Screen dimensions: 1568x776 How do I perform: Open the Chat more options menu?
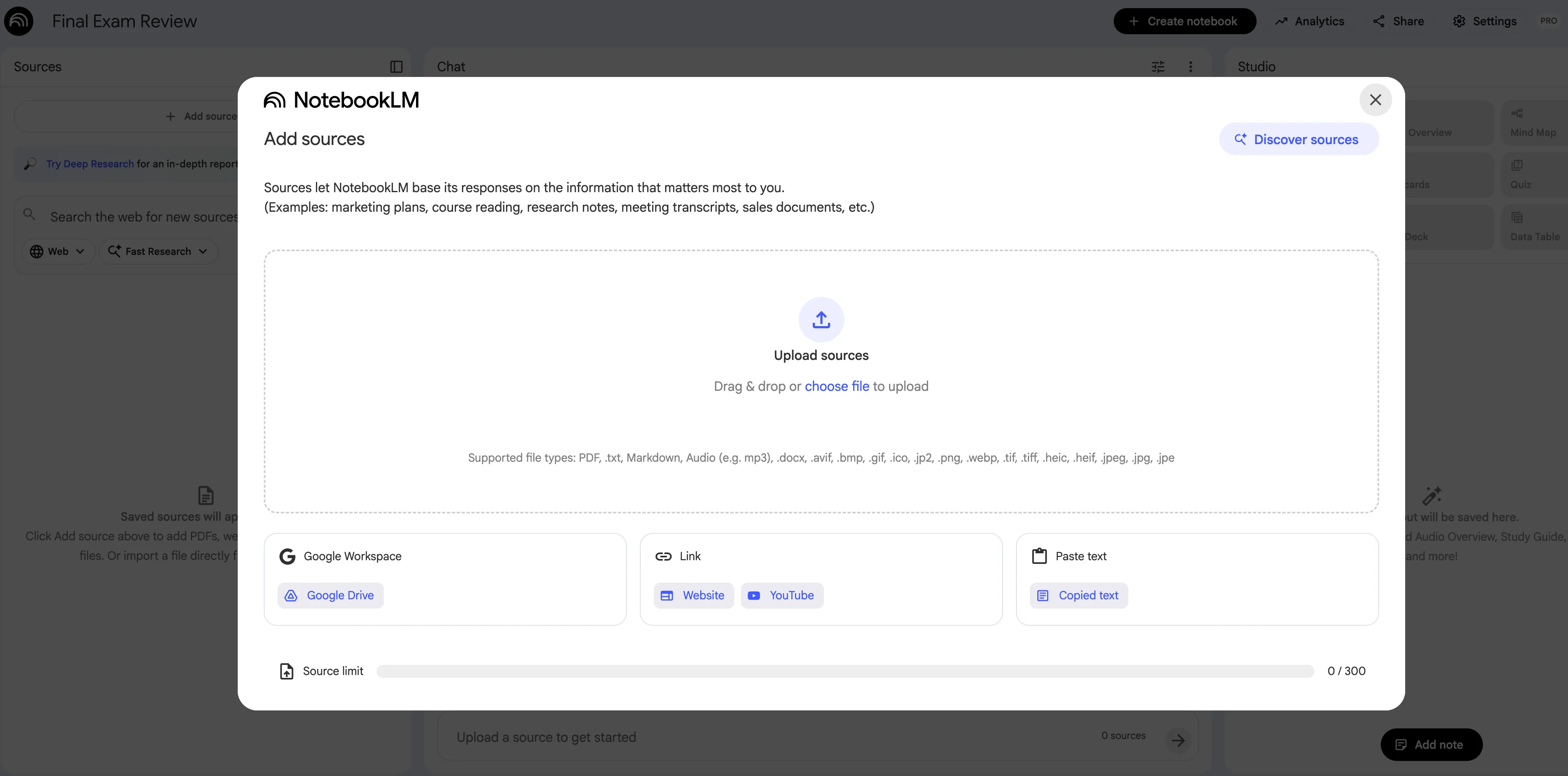point(1191,67)
